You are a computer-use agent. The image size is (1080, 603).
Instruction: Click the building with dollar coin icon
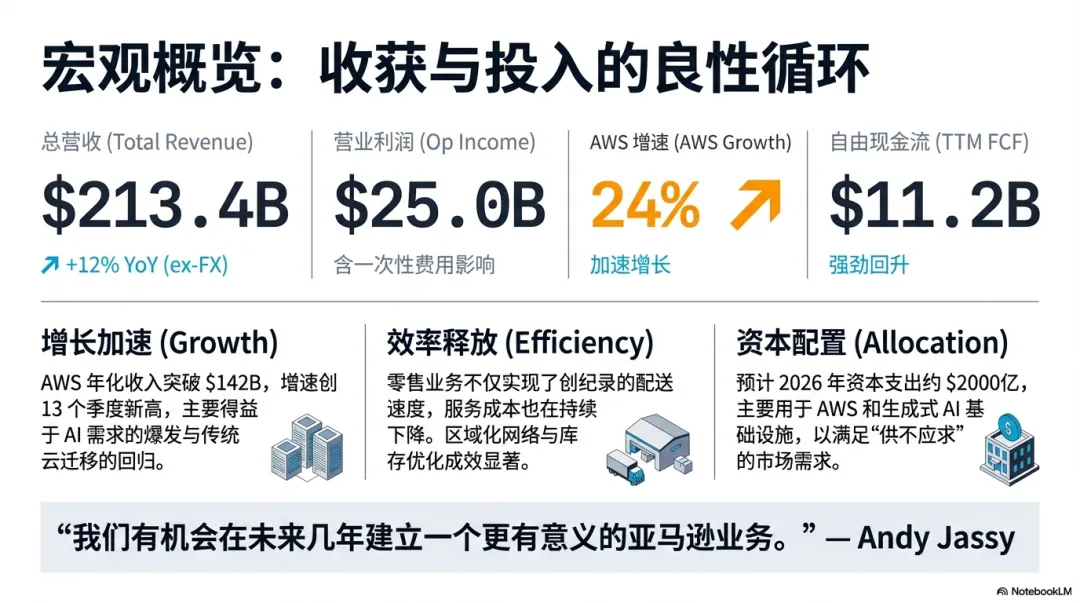1009,449
